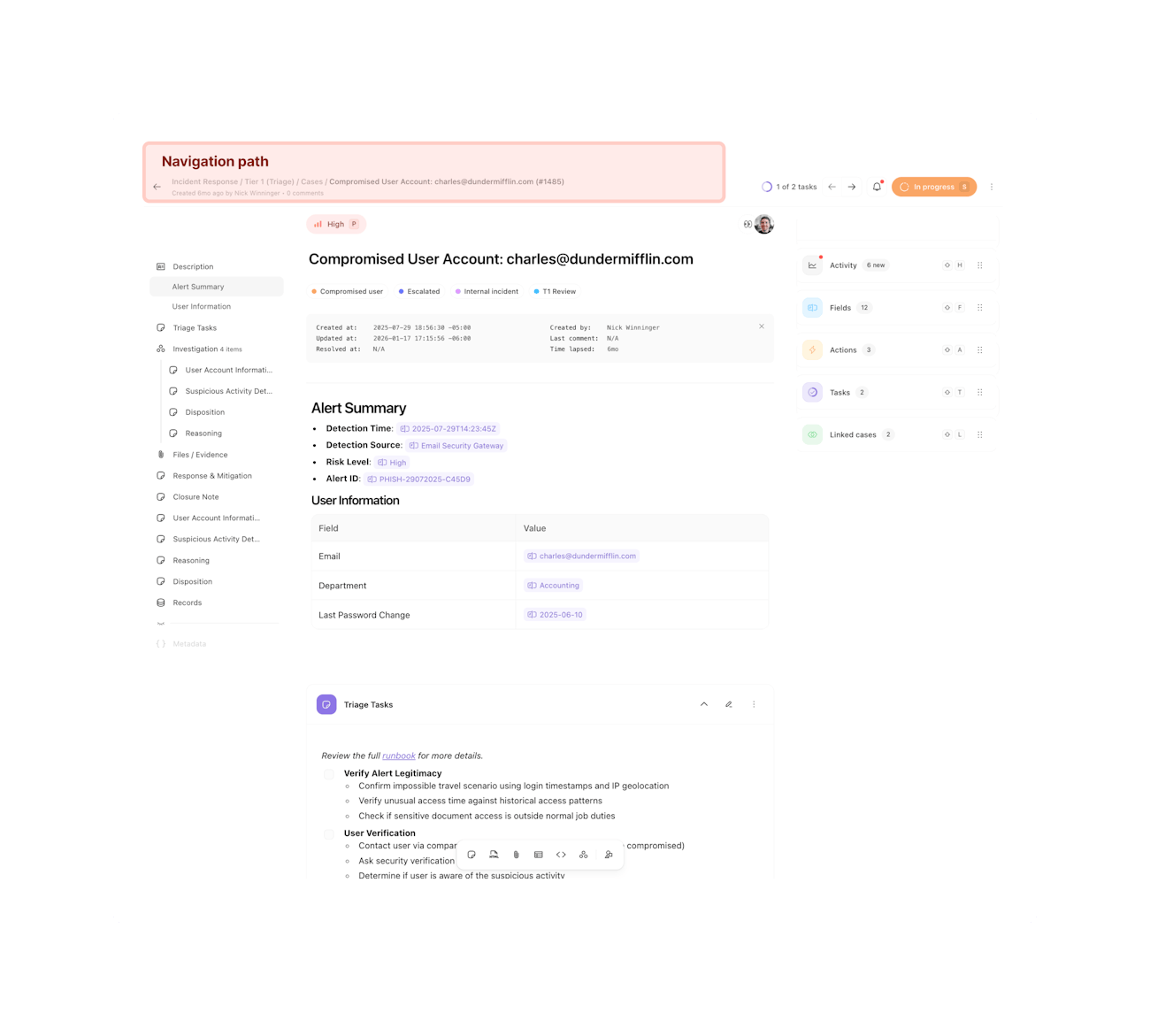Select Alert Summary in the sidebar
Screen dimensions: 1150x1036
(x=198, y=287)
